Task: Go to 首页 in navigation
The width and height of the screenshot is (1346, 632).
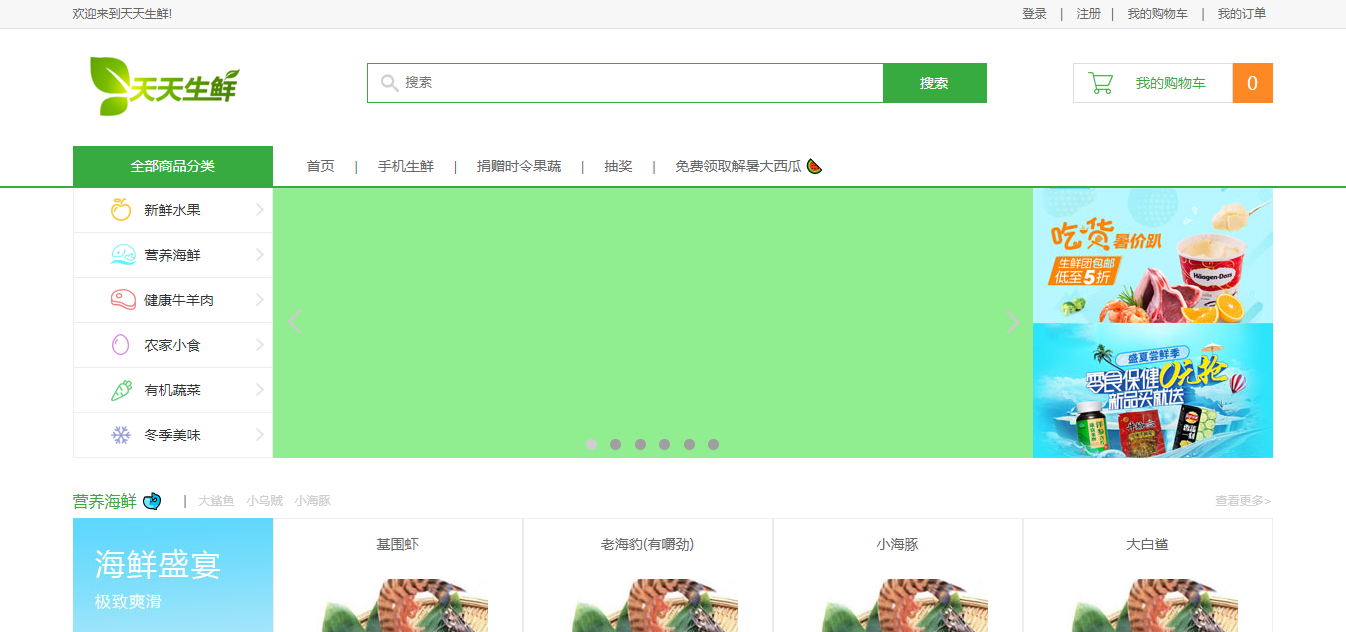Action: coord(321,166)
